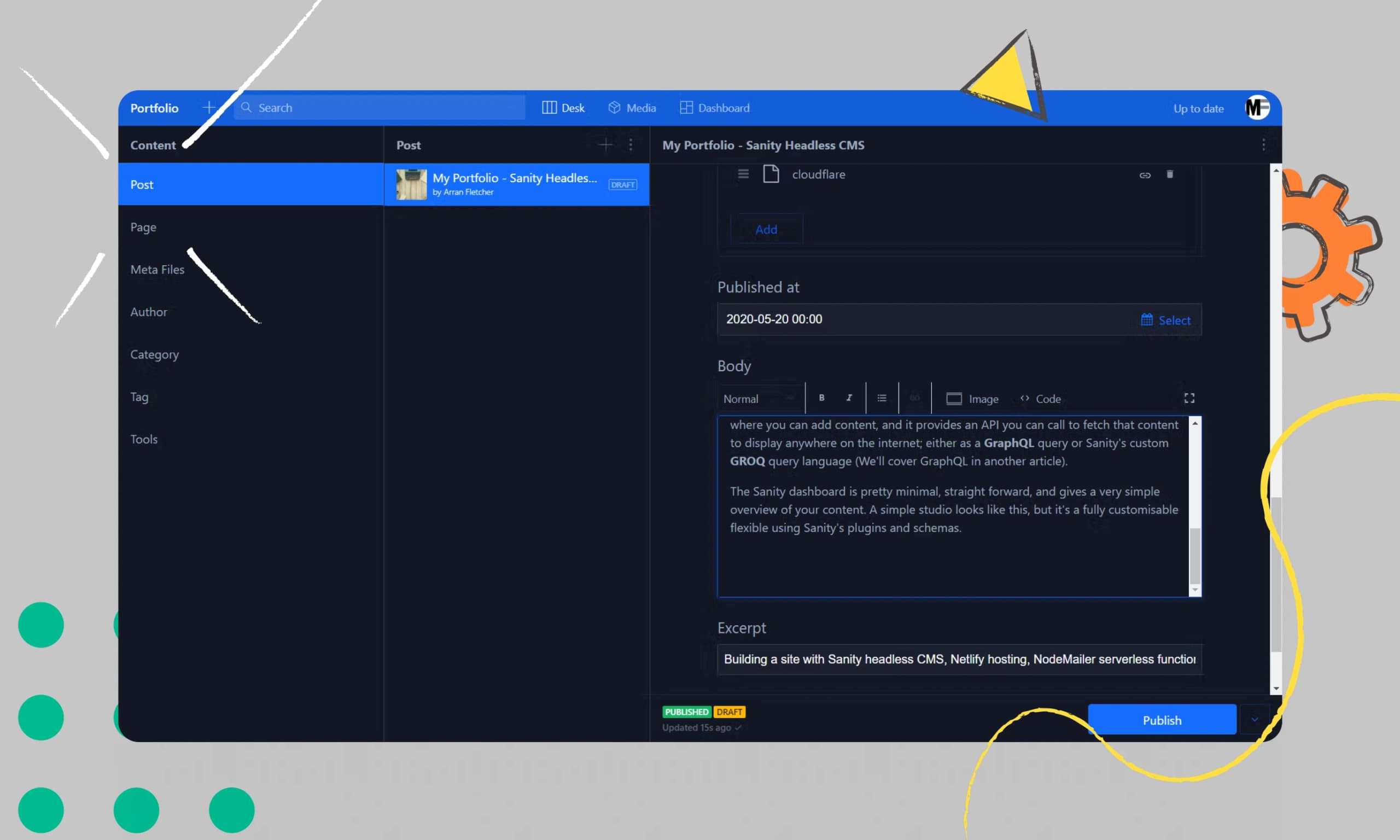Toggle italic formatting in Body toolbar
The image size is (1400, 840).
click(849, 398)
